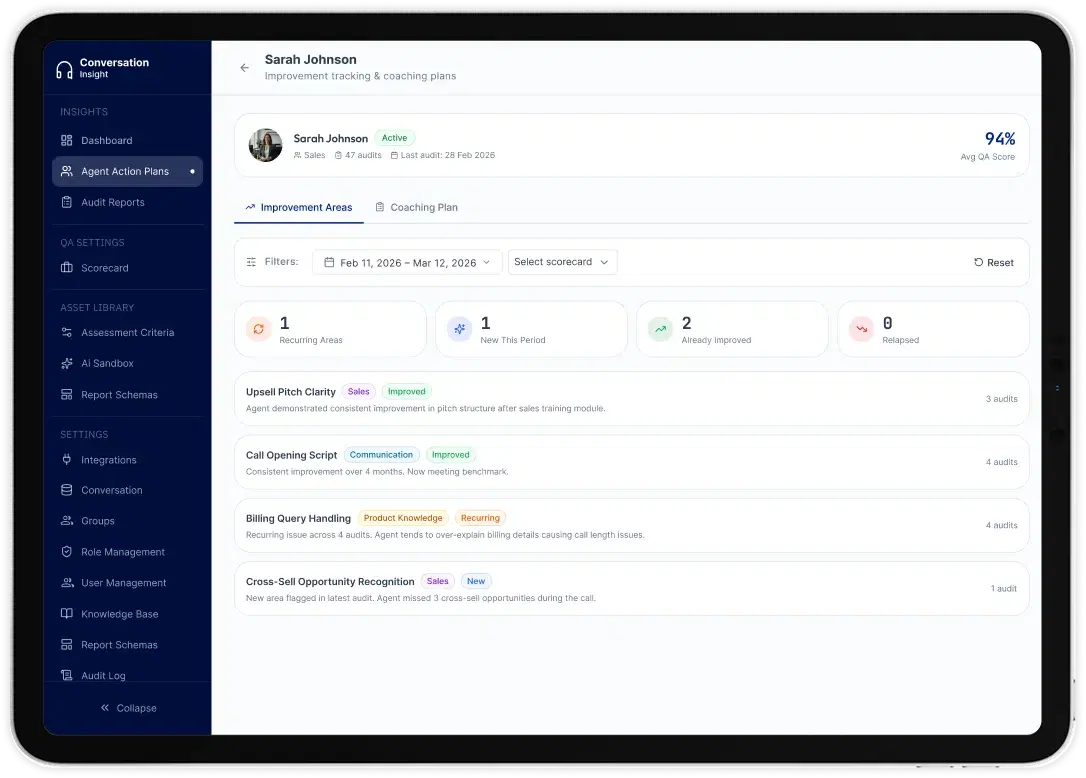
Task: Click the Knowledge Base book icon
Action: 66,613
